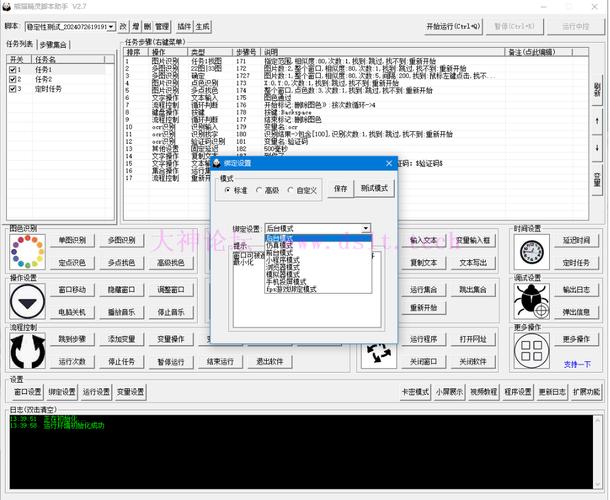
Task: Click the color wheel icon in 图色识别
Action: [28, 250]
